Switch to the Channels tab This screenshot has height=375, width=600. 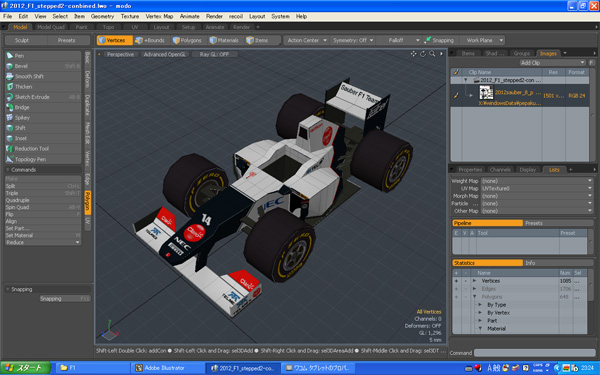click(500, 170)
